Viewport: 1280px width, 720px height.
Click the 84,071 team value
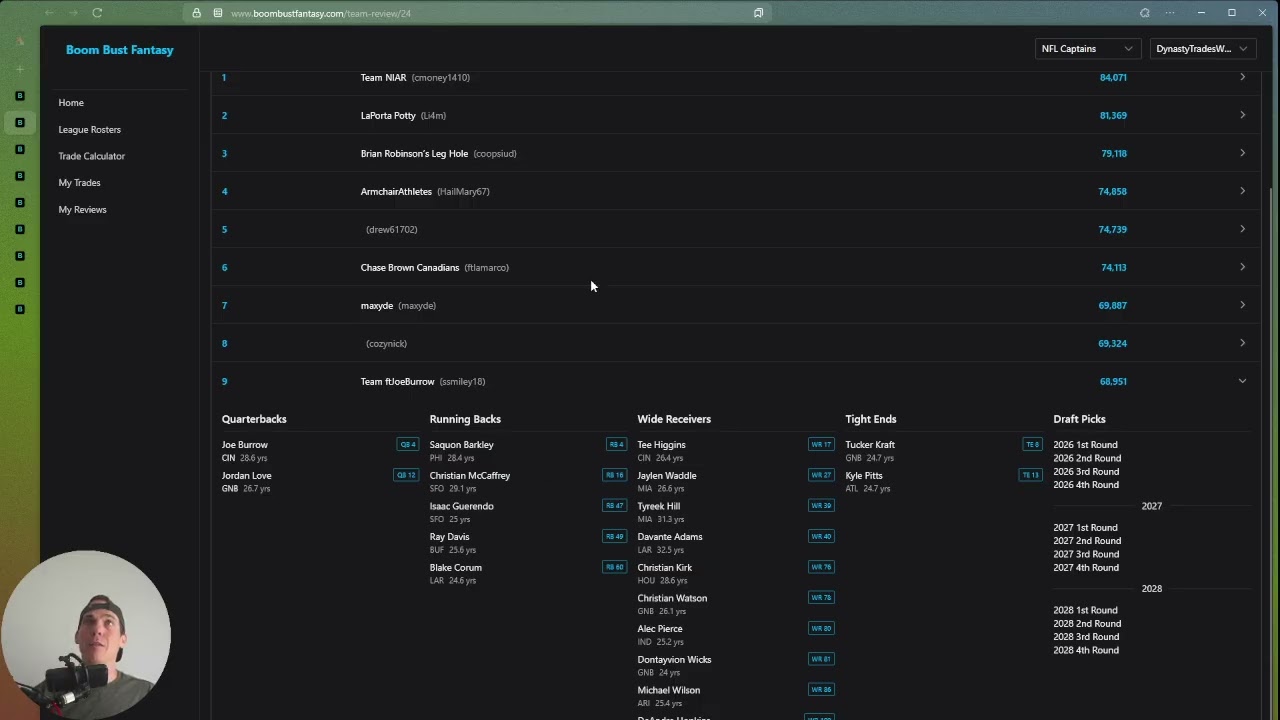click(1113, 77)
